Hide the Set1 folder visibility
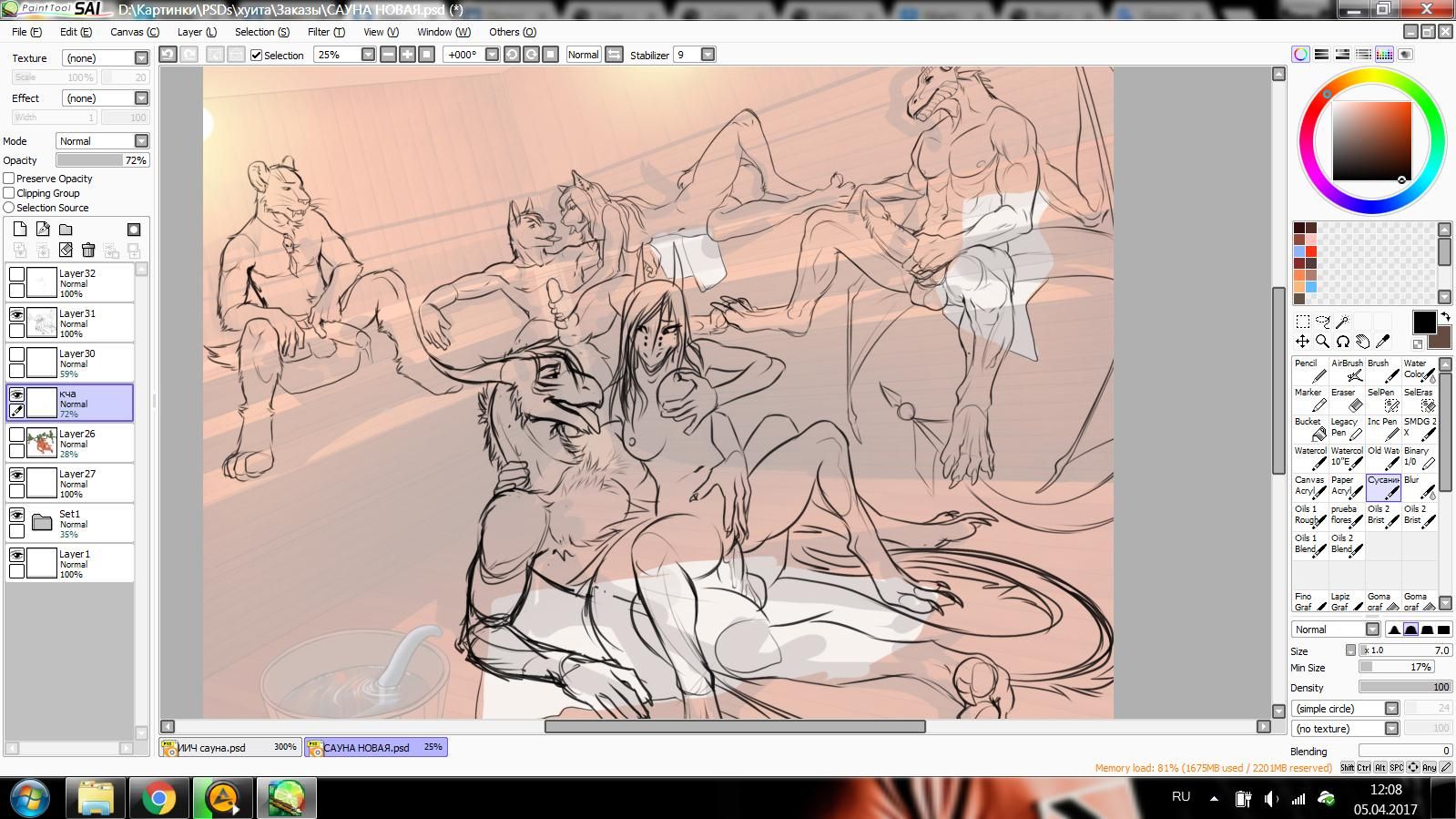 (x=16, y=515)
